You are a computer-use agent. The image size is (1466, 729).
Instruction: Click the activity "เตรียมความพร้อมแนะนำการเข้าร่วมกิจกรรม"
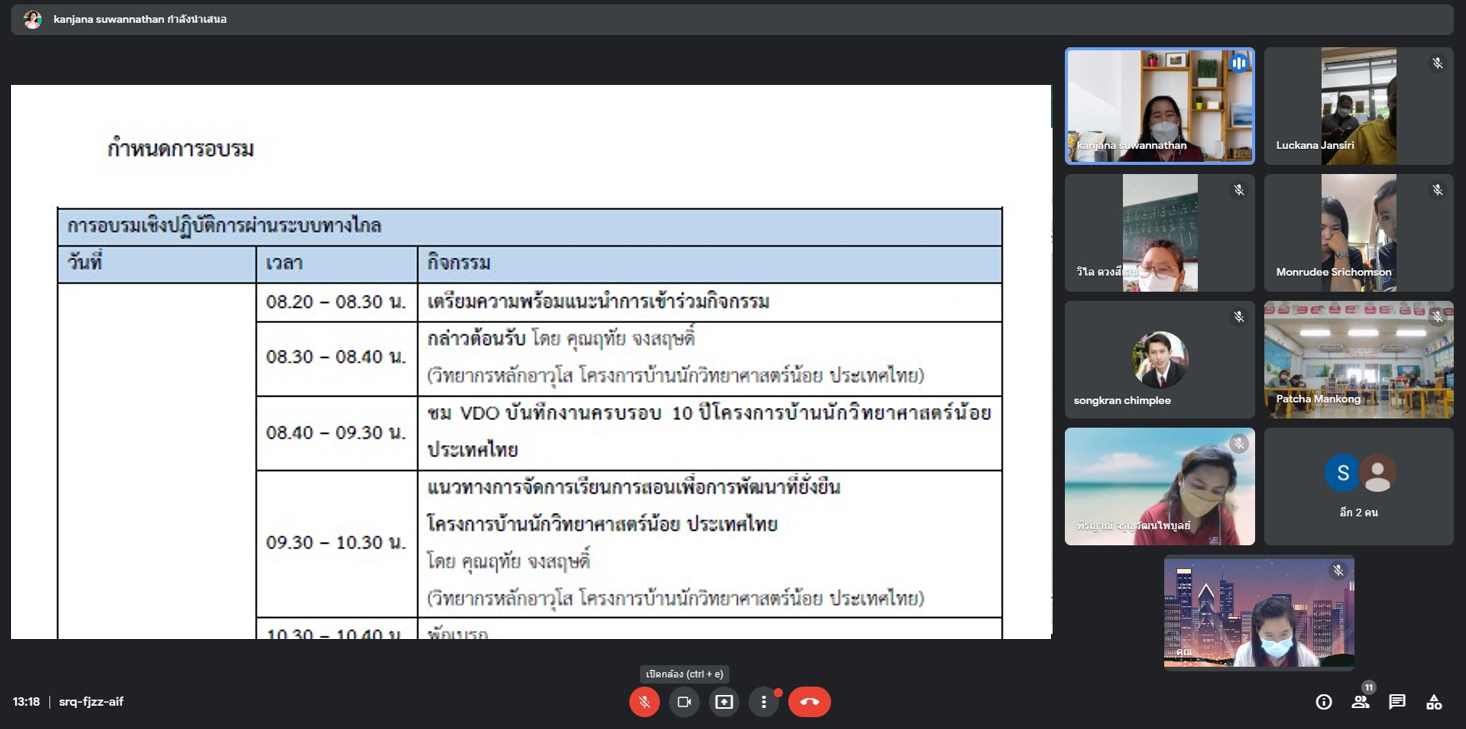(598, 302)
